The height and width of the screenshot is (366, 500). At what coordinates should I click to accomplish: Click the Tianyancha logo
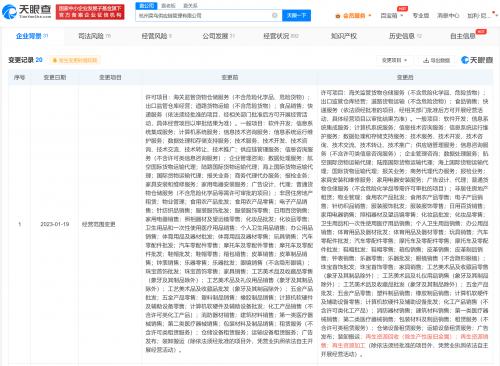pos(26,12)
